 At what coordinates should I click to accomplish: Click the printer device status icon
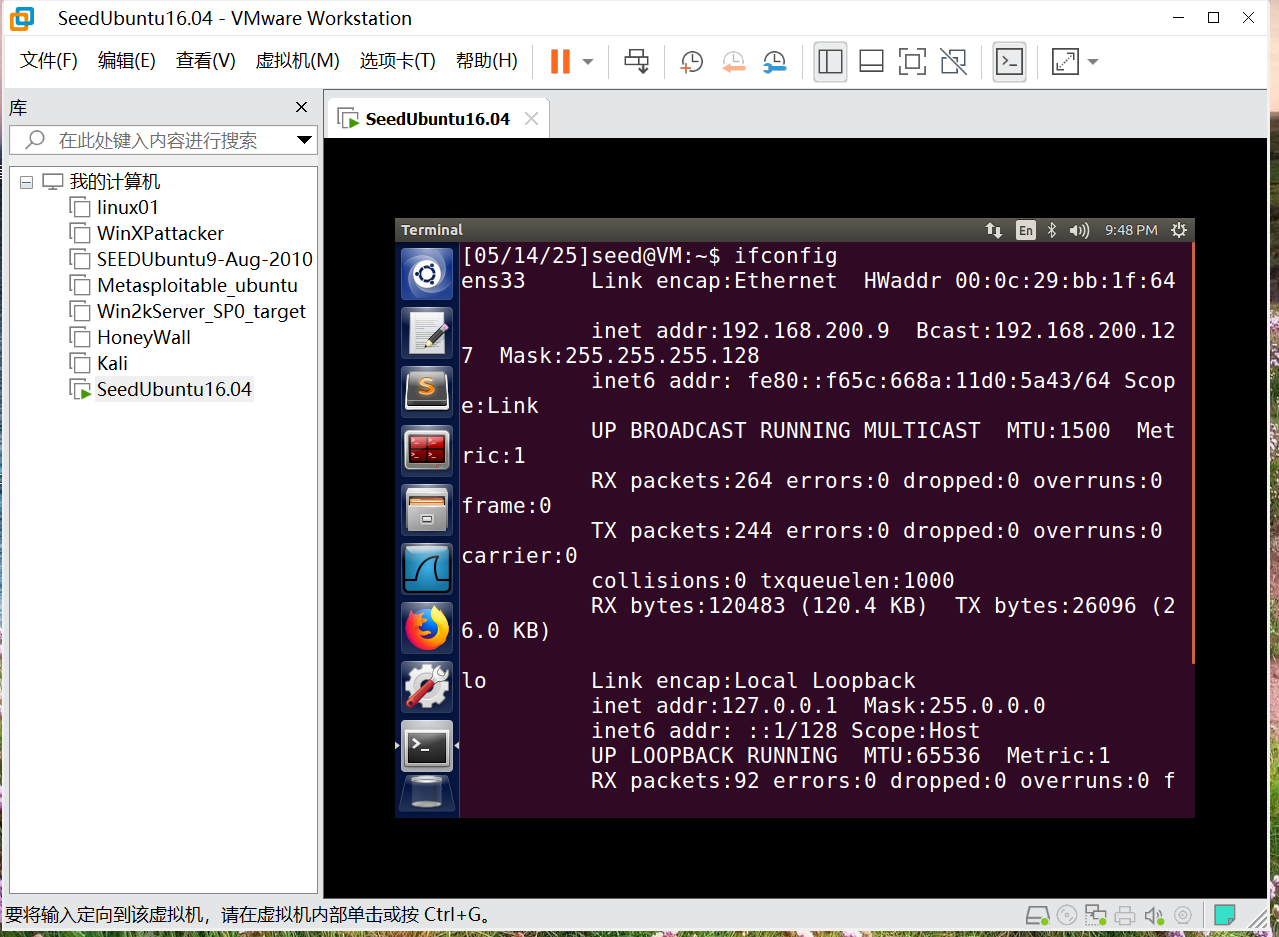[1125, 915]
